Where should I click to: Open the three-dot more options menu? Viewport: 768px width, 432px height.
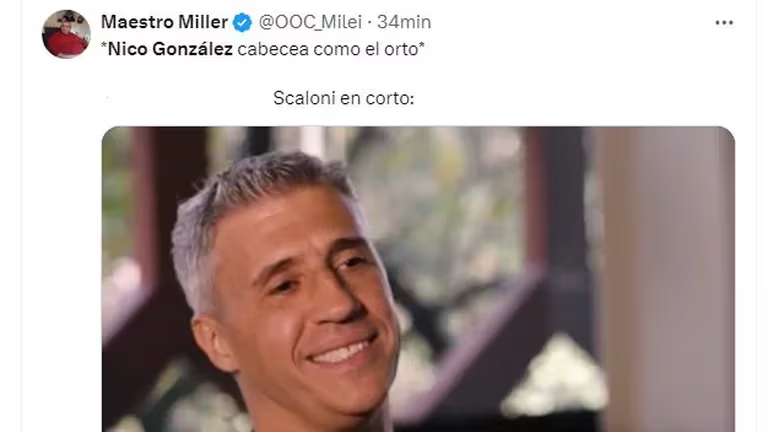[724, 23]
